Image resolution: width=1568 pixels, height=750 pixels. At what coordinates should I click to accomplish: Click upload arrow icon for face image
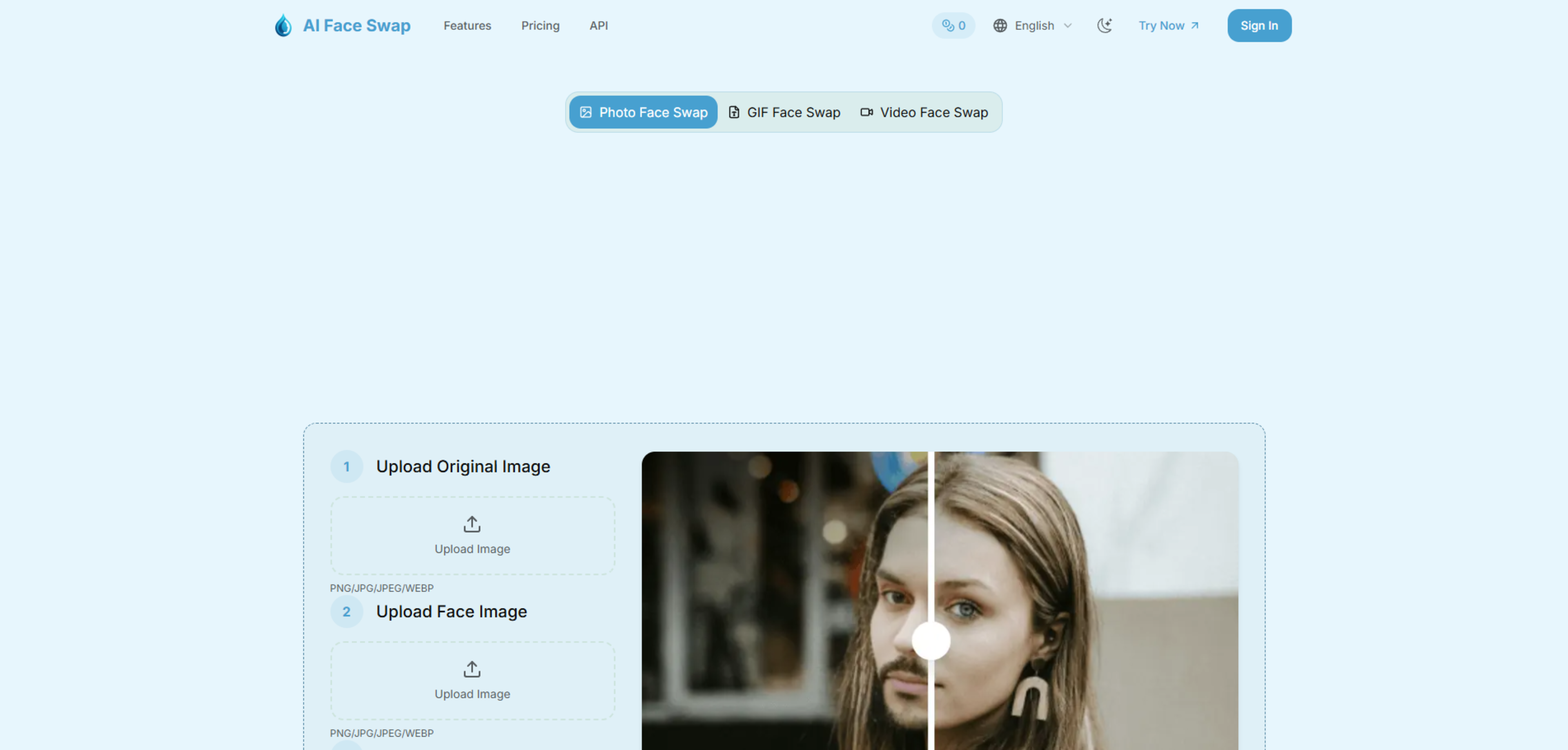tap(472, 669)
